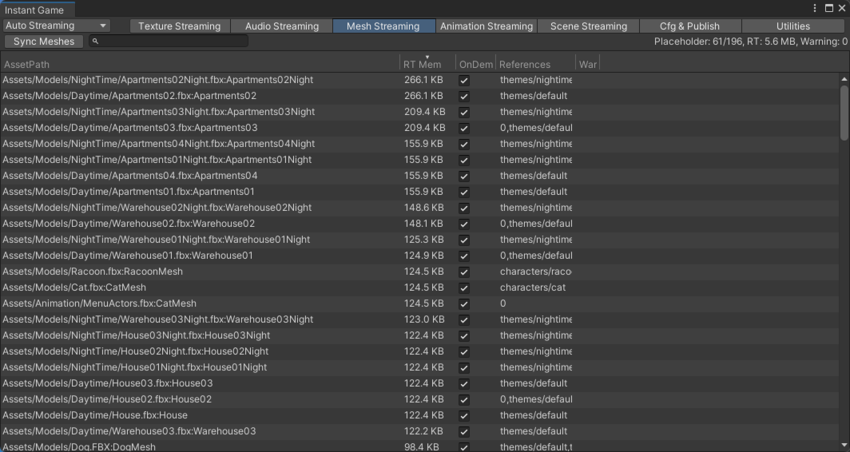The image size is (850, 452).
Task: Select the Scene Streaming tab
Action: coord(588,26)
